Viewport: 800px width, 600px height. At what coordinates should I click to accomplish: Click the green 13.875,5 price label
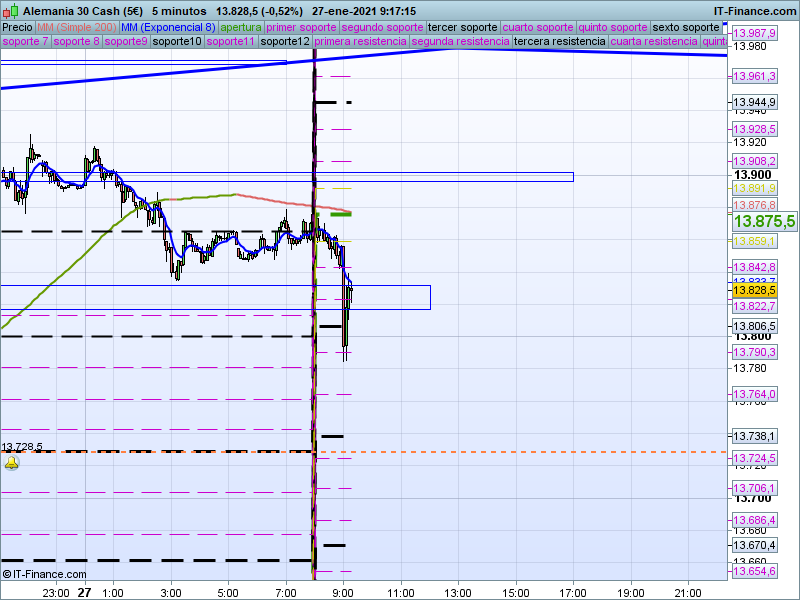tap(764, 221)
